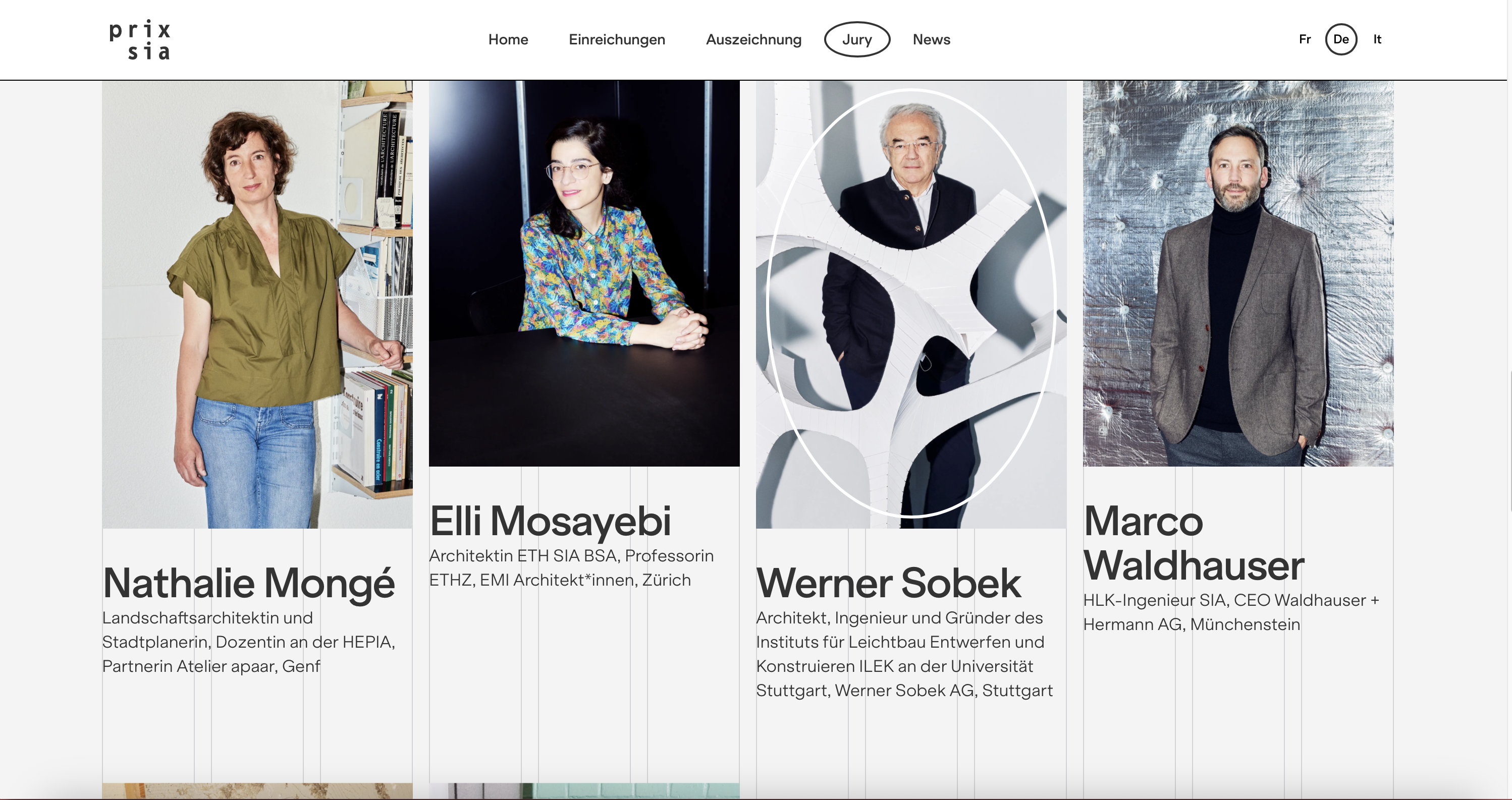Click the Elli Mosayebi name heading
The height and width of the screenshot is (800, 1512).
coord(550,521)
